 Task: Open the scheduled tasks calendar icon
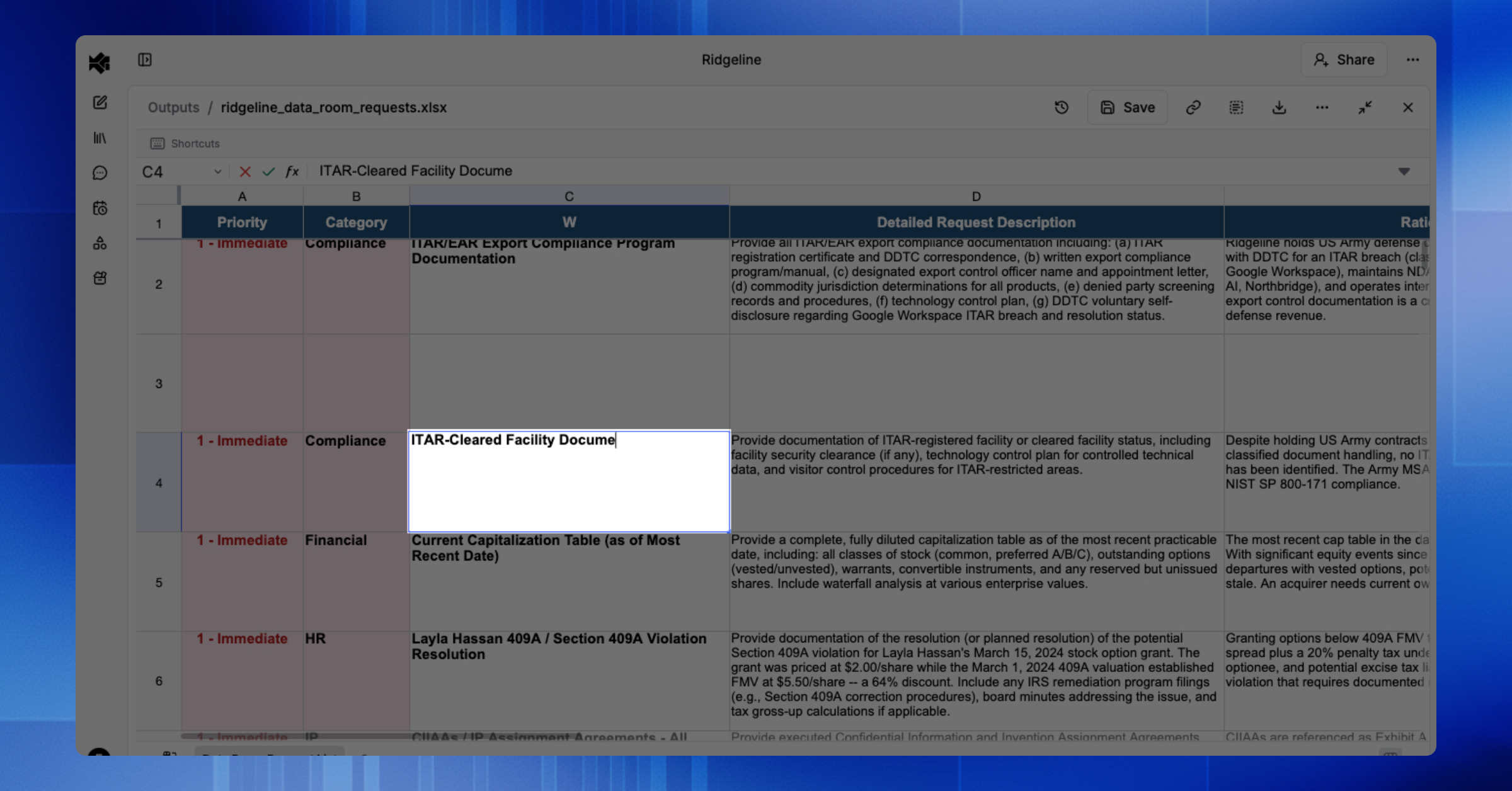[100, 208]
